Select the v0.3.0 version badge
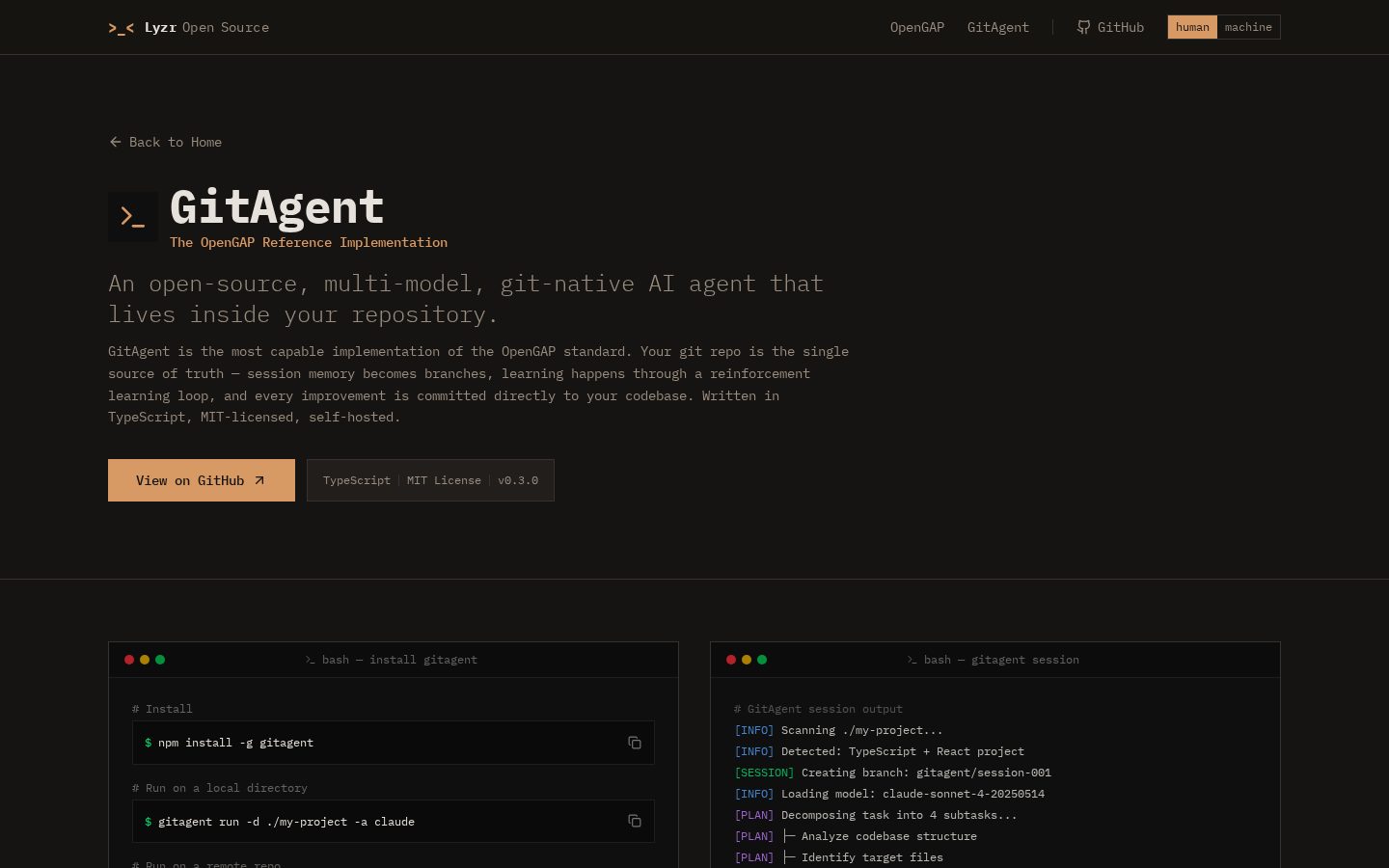 tap(518, 480)
